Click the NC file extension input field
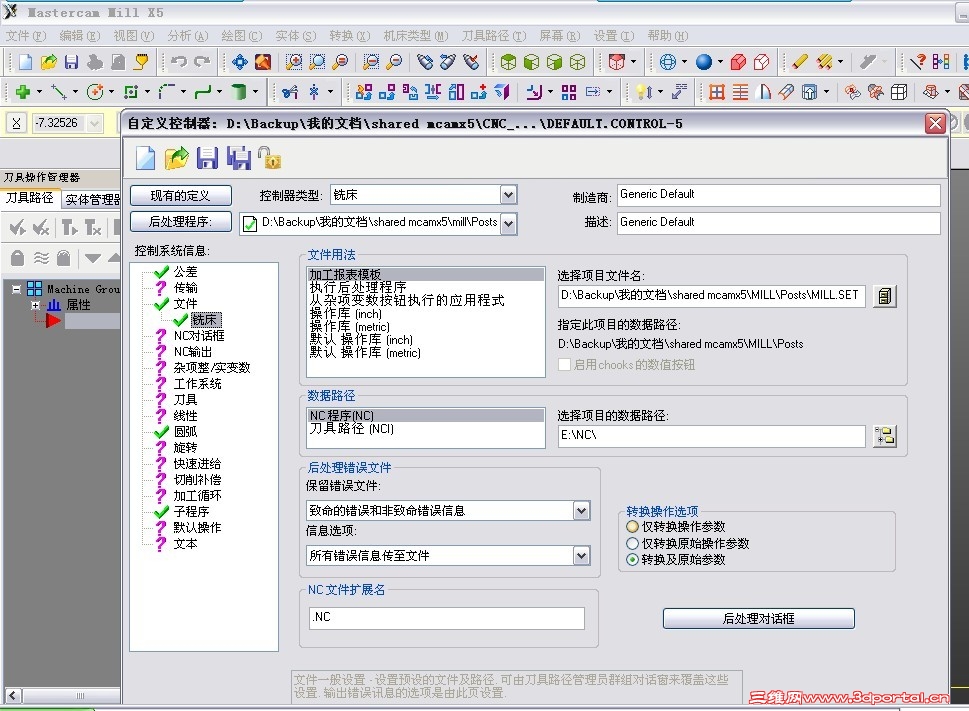Viewport: 969px width, 711px height. click(446, 618)
